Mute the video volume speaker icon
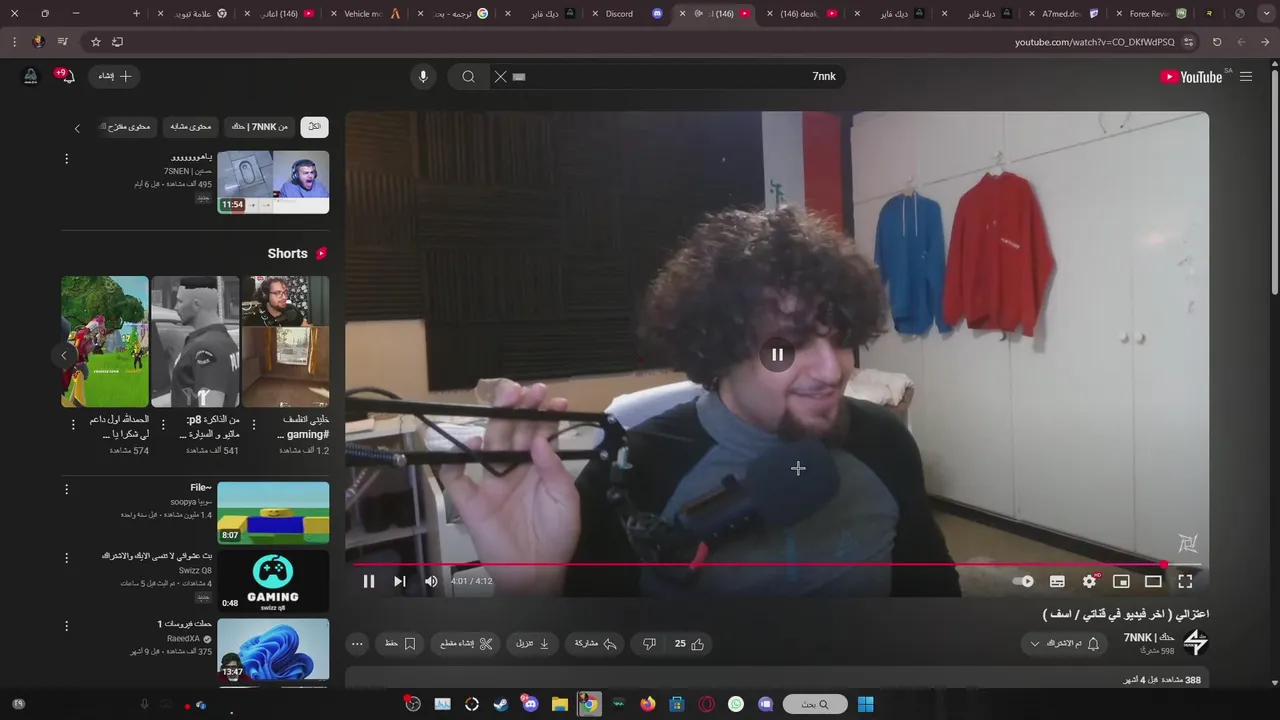The height and width of the screenshot is (720, 1280). [x=431, y=581]
